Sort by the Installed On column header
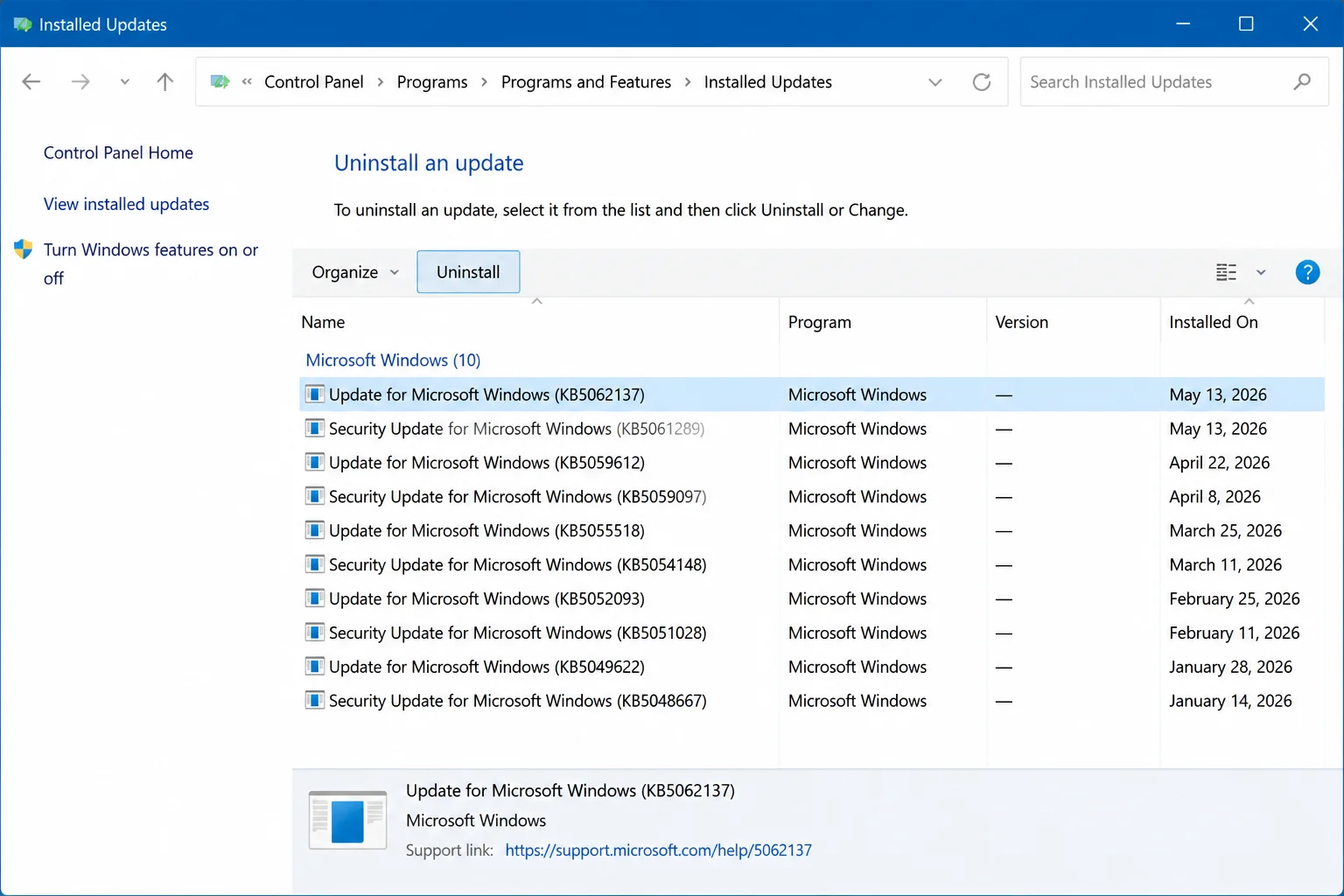This screenshot has height=896, width=1344. pos(1242,322)
